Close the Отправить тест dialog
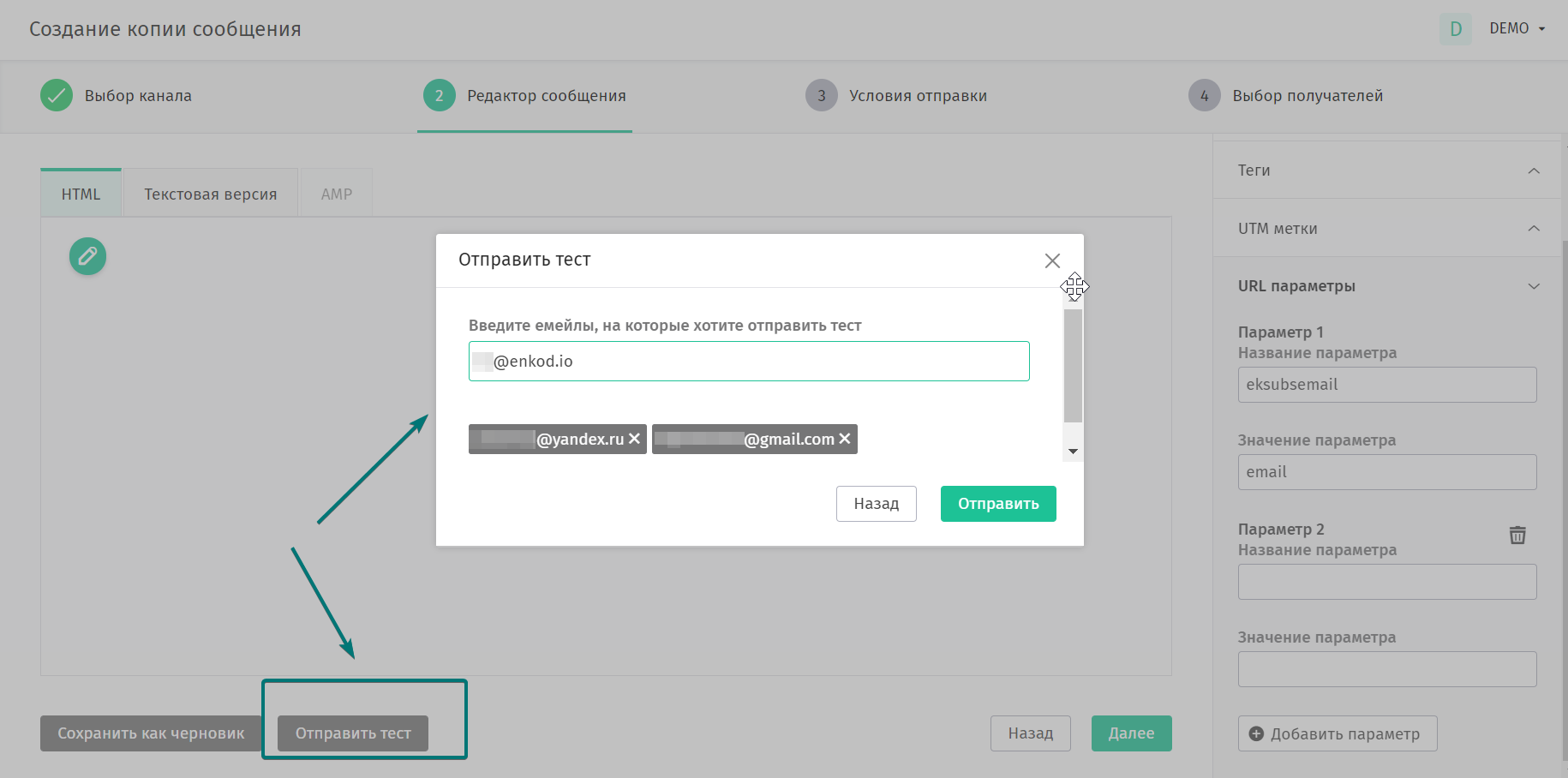This screenshot has height=778, width=1568. (1052, 260)
